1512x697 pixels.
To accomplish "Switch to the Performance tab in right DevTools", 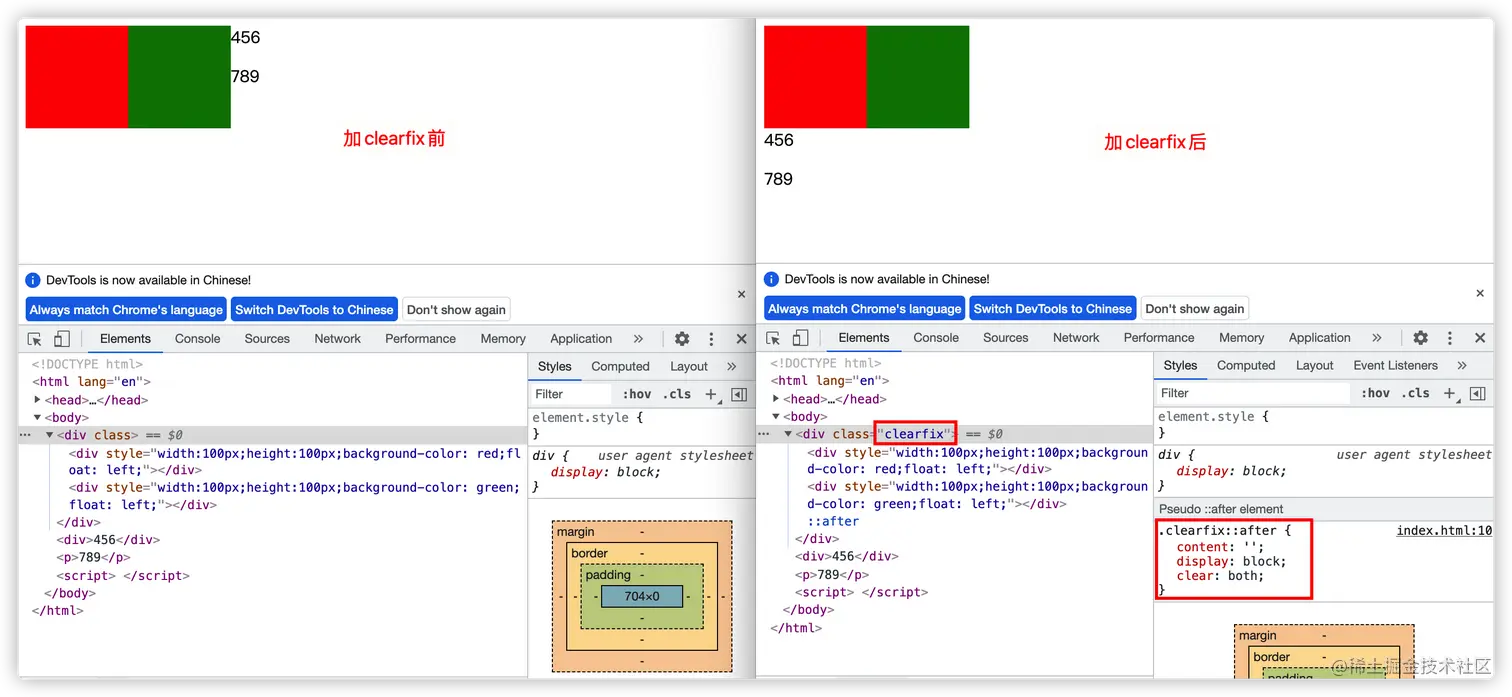I will click(1159, 338).
